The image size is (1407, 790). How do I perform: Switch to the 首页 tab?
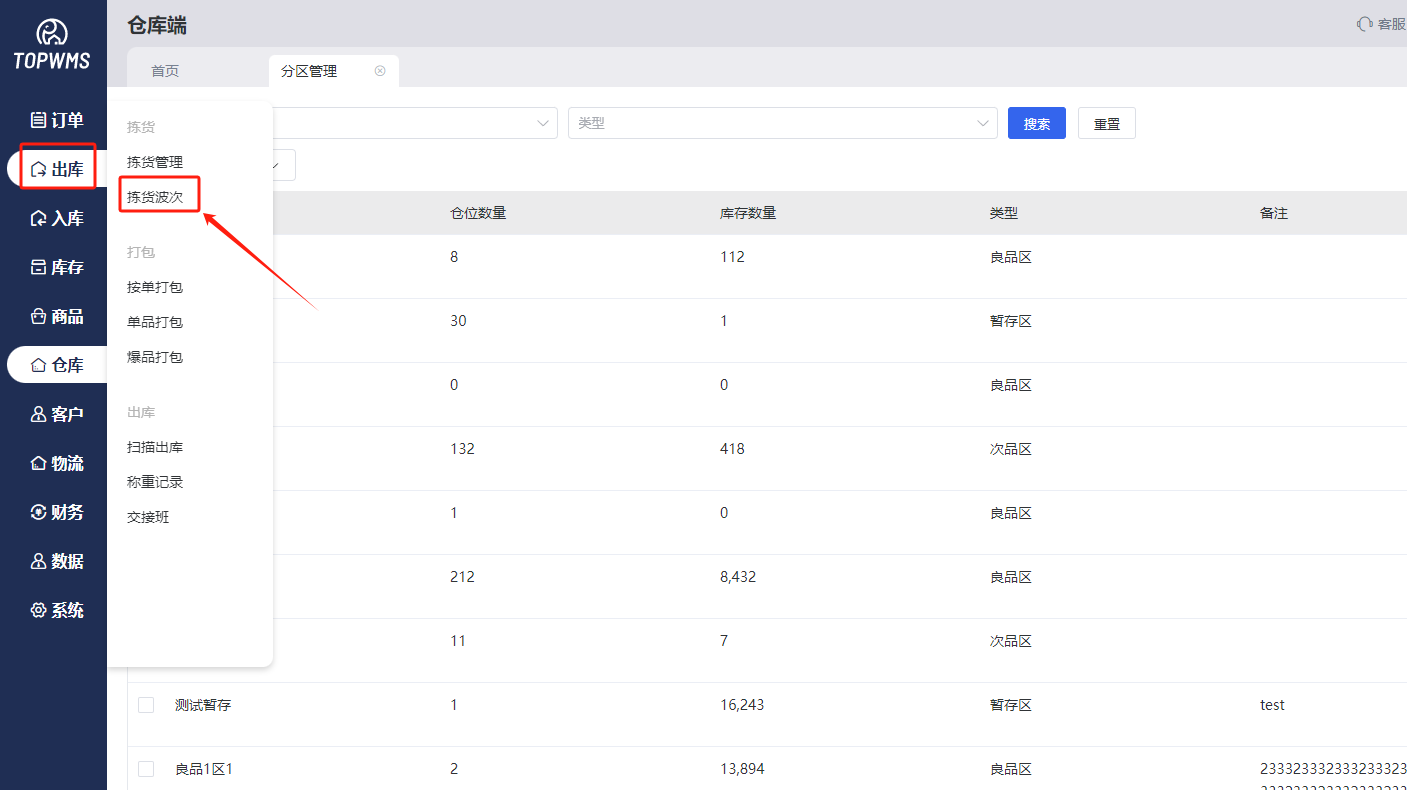pyautogui.click(x=165, y=71)
